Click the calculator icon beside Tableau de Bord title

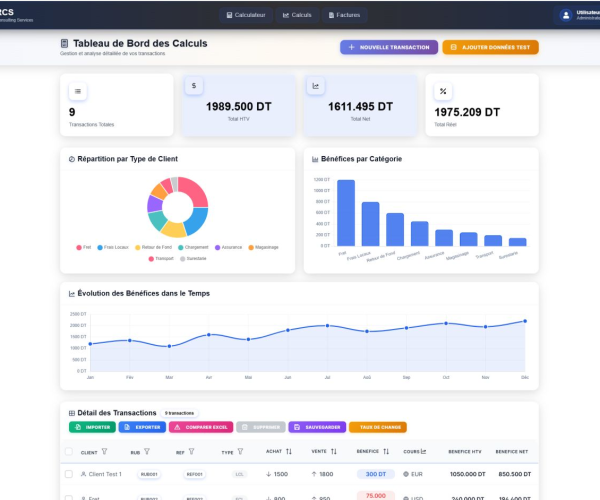coord(64,44)
